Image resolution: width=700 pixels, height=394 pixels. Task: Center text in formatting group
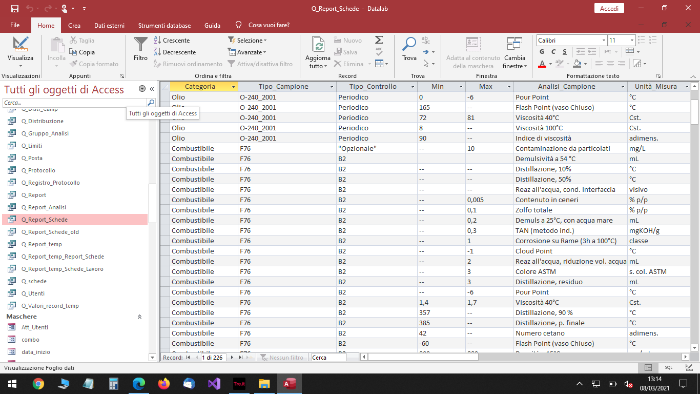pos(610,64)
